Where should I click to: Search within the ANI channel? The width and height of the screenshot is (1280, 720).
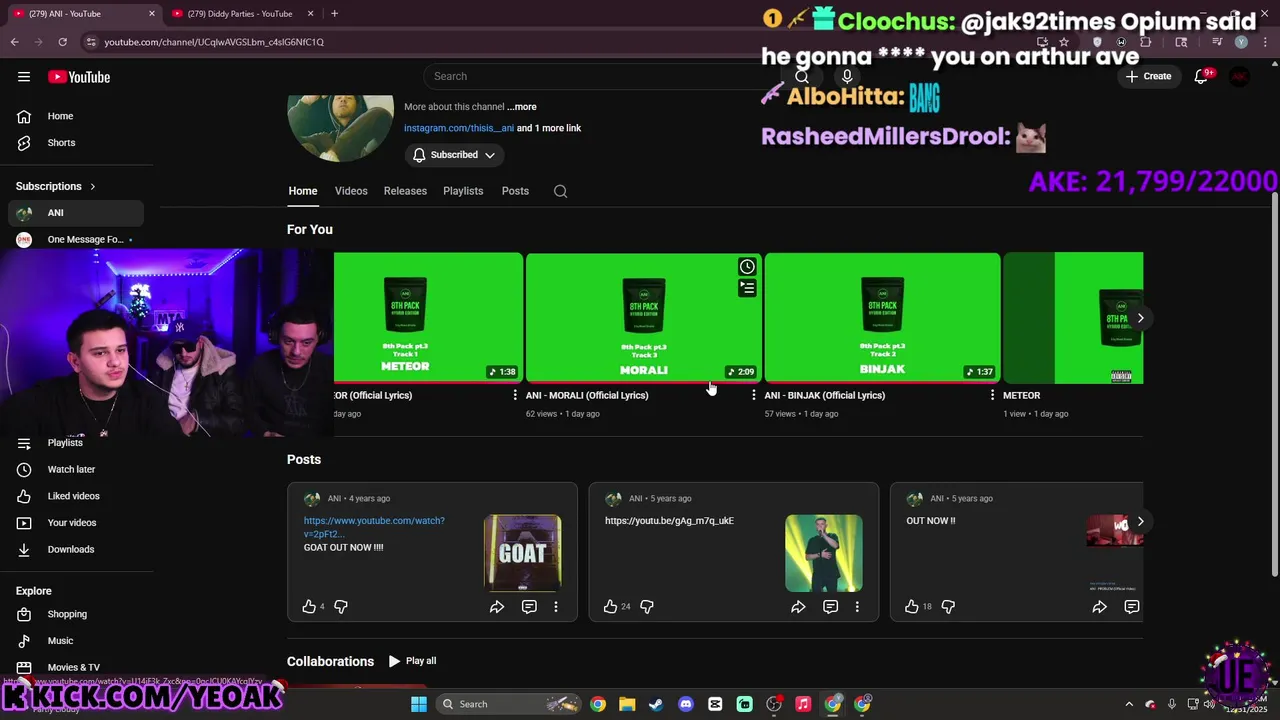click(x=560, y=191)
